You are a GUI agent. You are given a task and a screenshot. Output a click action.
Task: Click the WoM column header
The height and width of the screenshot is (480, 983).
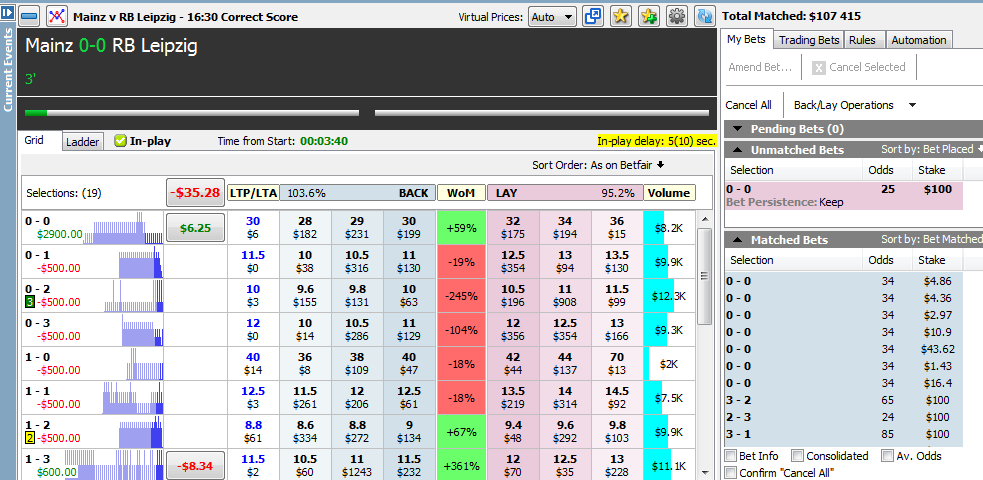(x=461, y=193)
